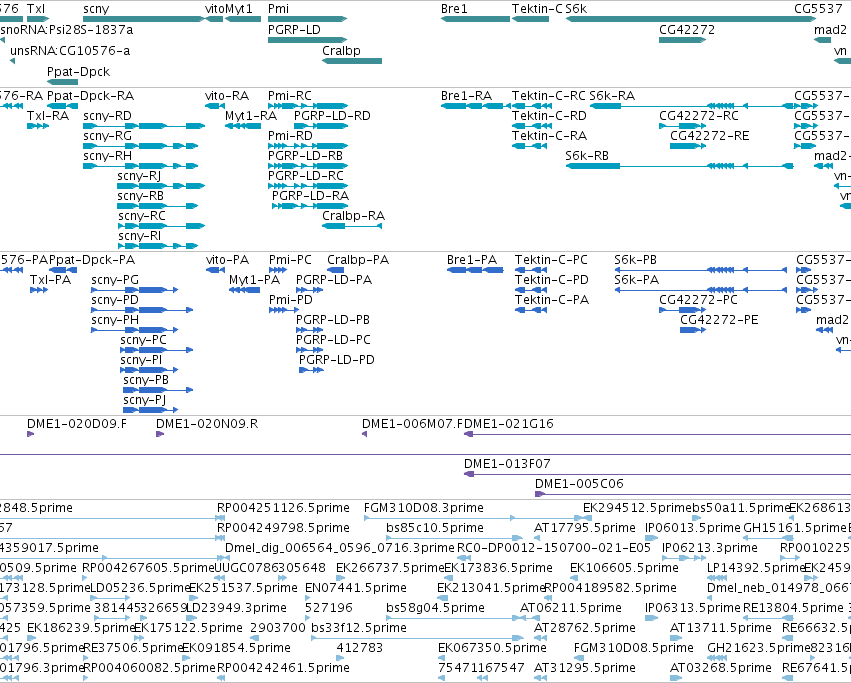Image resolution: width=851 pixels, height=683 pixels.
Task: Select transcript Txl-RA
Action: 38,126
